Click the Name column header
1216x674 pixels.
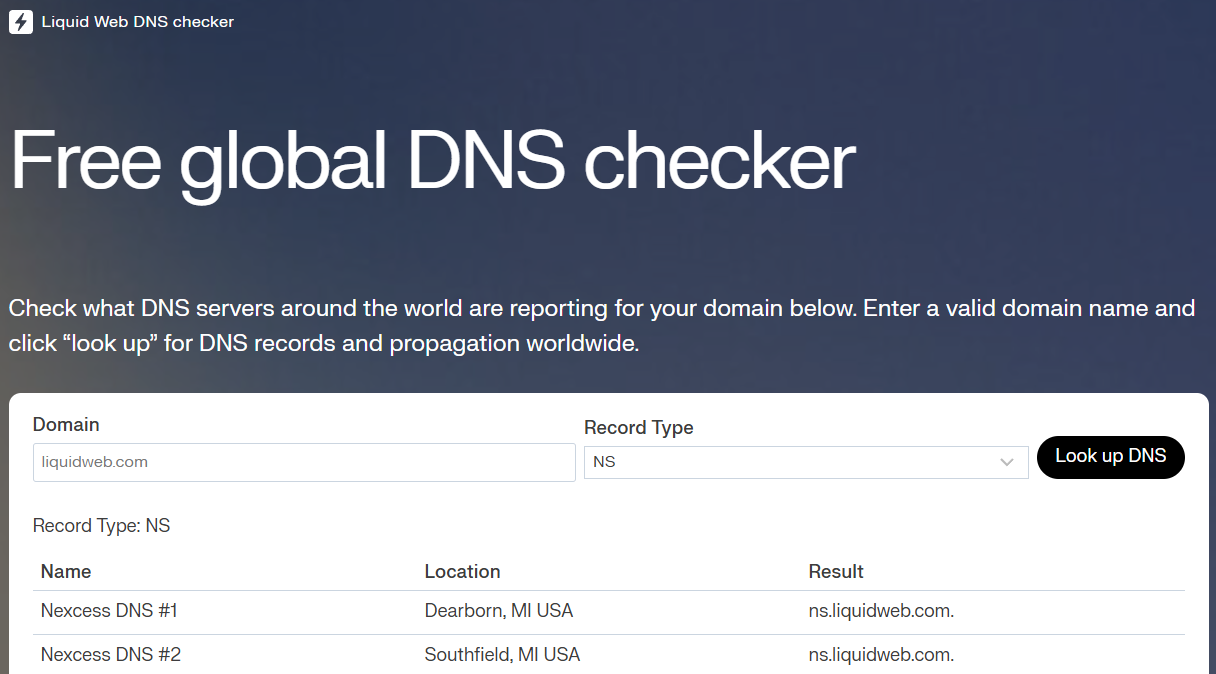coord(66,571)
